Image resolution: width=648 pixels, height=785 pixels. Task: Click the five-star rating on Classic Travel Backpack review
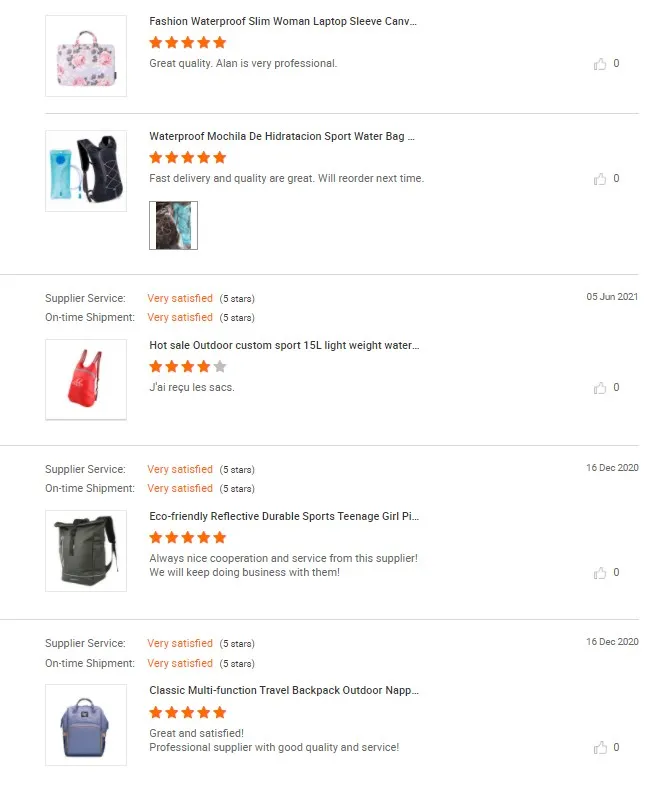click(188, 713)
